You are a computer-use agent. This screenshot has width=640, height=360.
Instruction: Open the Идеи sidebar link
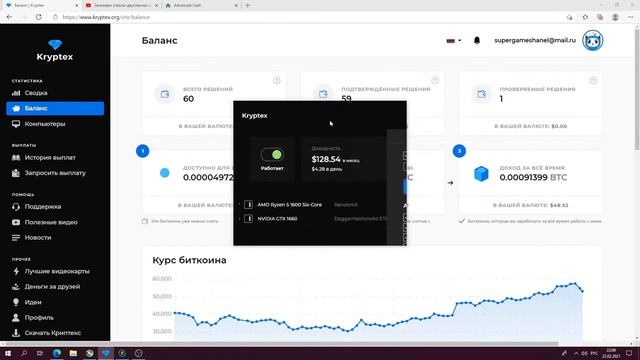(x=33, y=302)
